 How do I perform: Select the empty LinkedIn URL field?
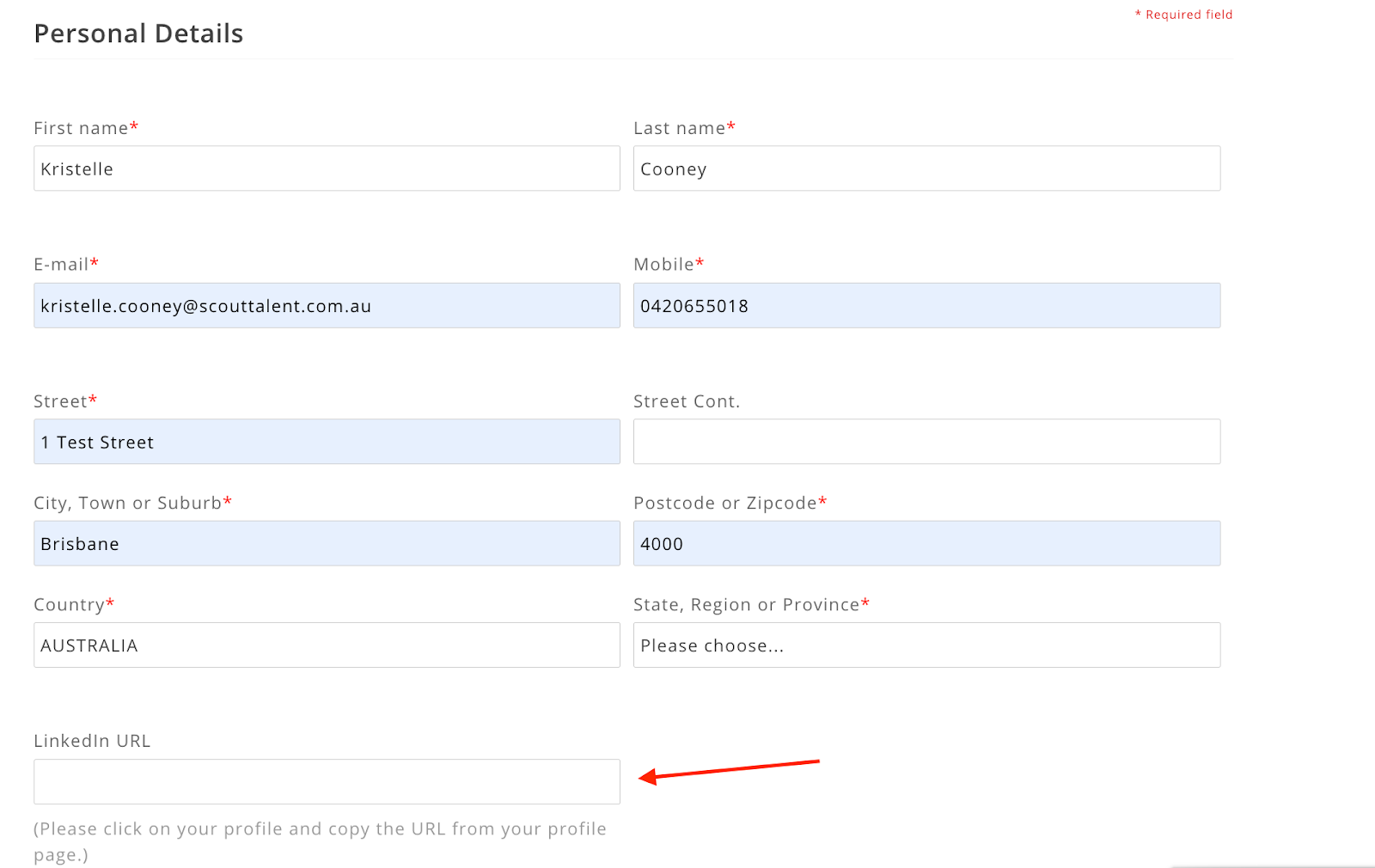click(x=327, y=780)
